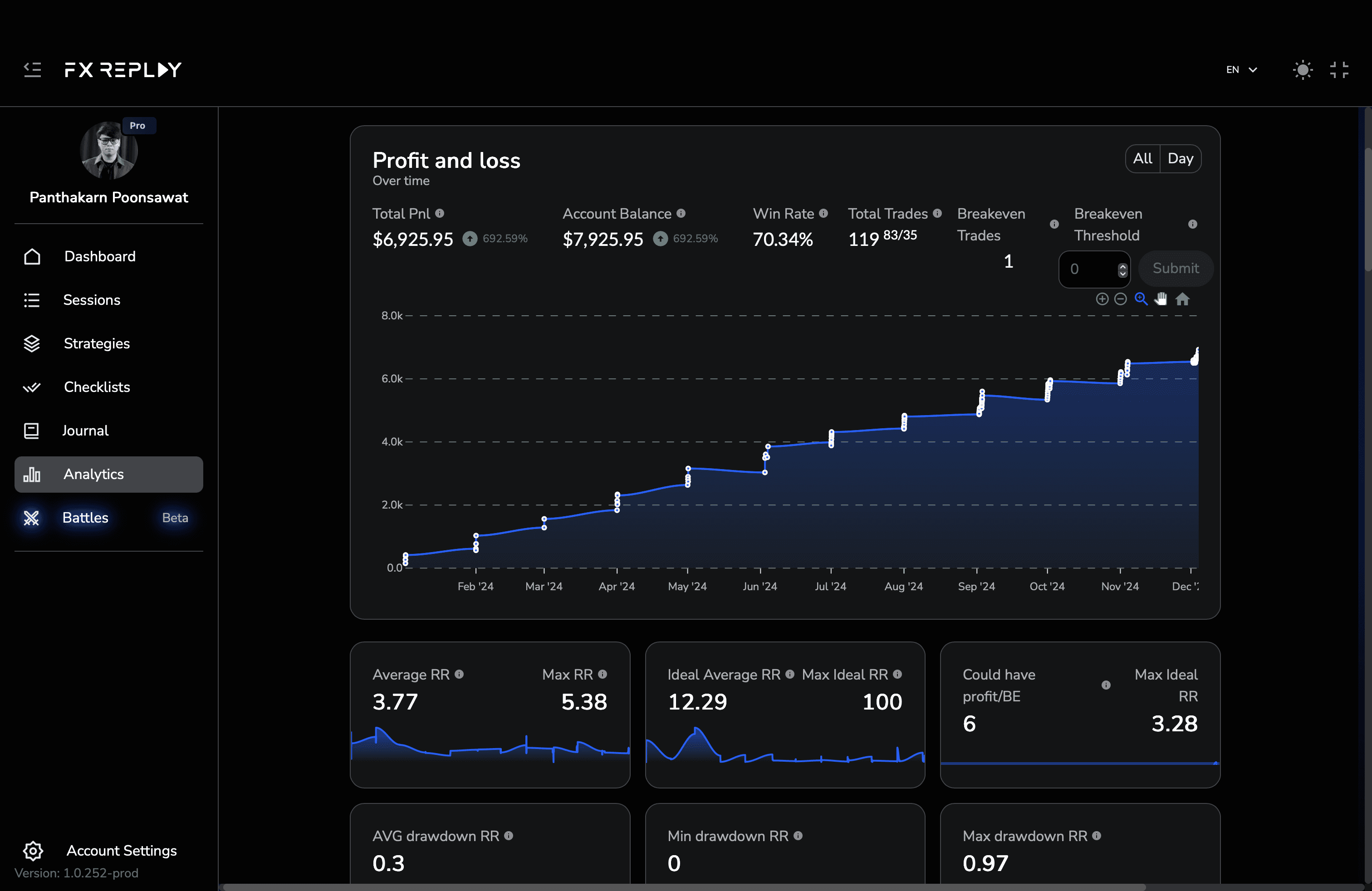The width and height of the screenshot is (1372, 891).
Task: Open Sessions in the sidebar
Action: tap(92, 300)
